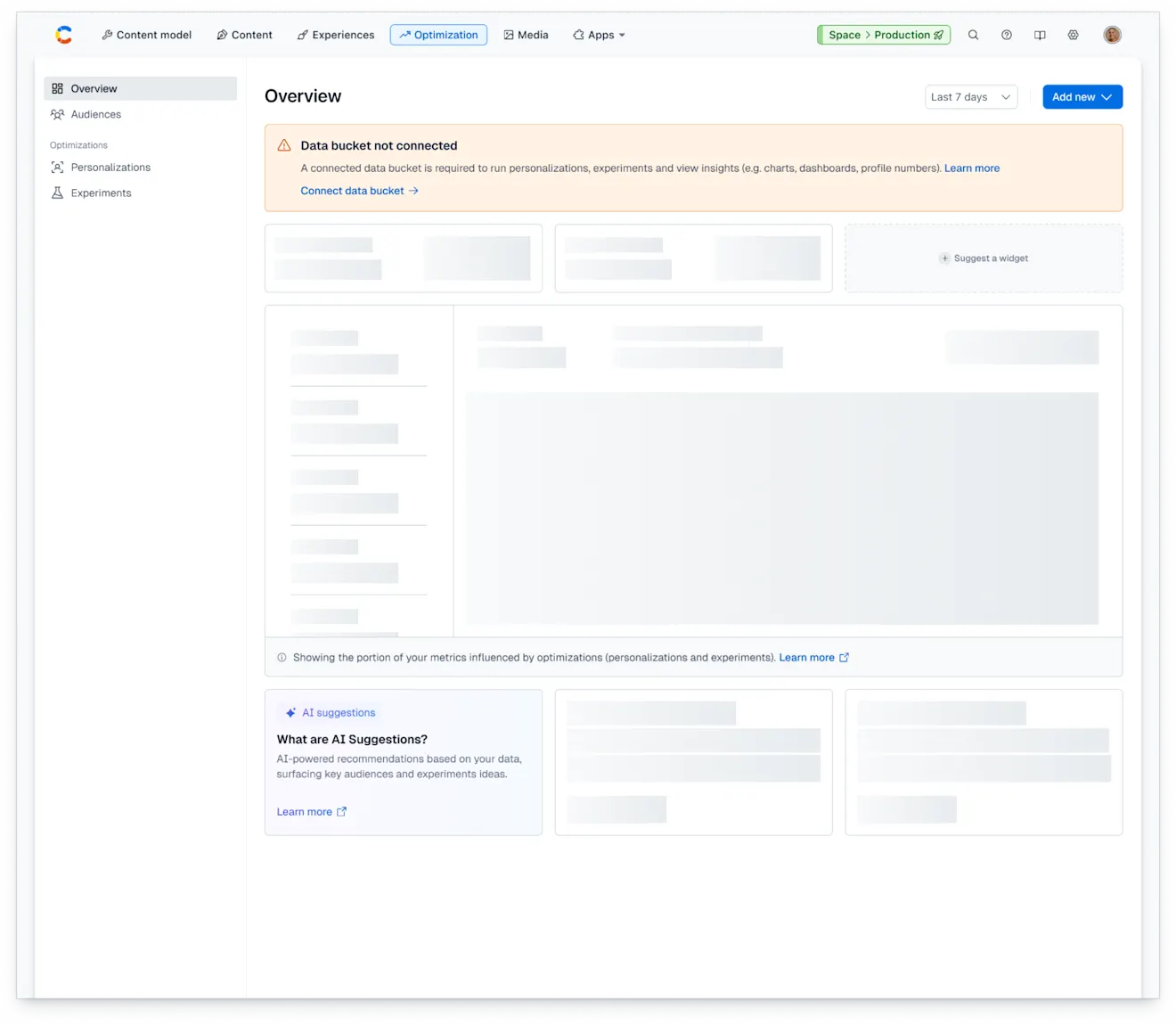Select the Optimization tab

point(438,35)
